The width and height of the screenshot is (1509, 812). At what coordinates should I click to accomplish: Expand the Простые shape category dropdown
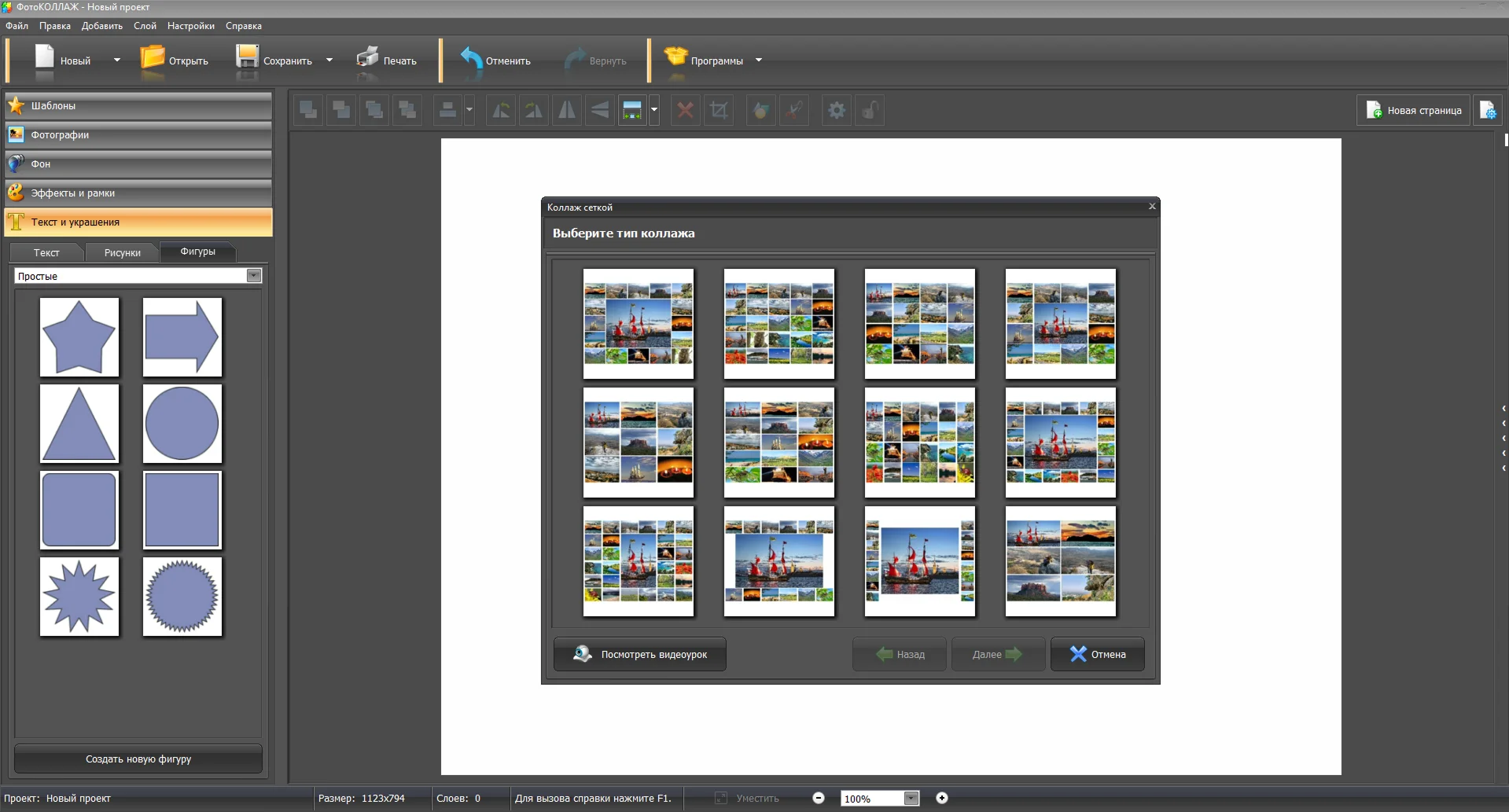pos(253,276)
